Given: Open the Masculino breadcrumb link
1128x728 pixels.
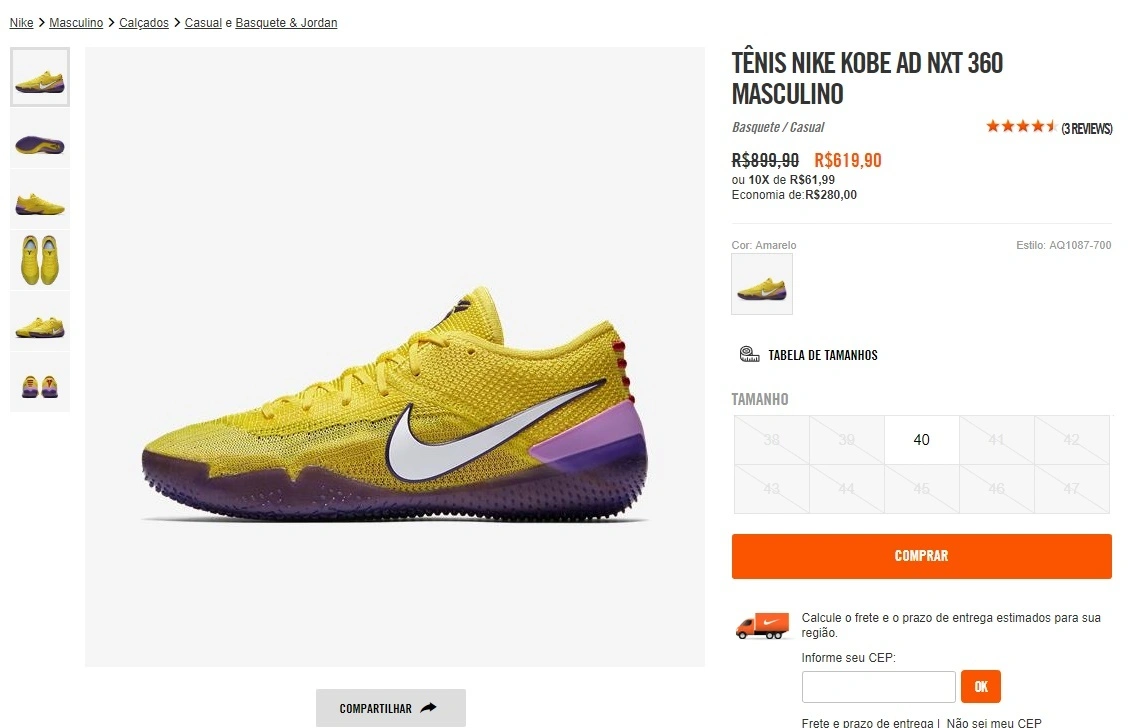Looking at the screenshot, I should [x=76, y=22].
